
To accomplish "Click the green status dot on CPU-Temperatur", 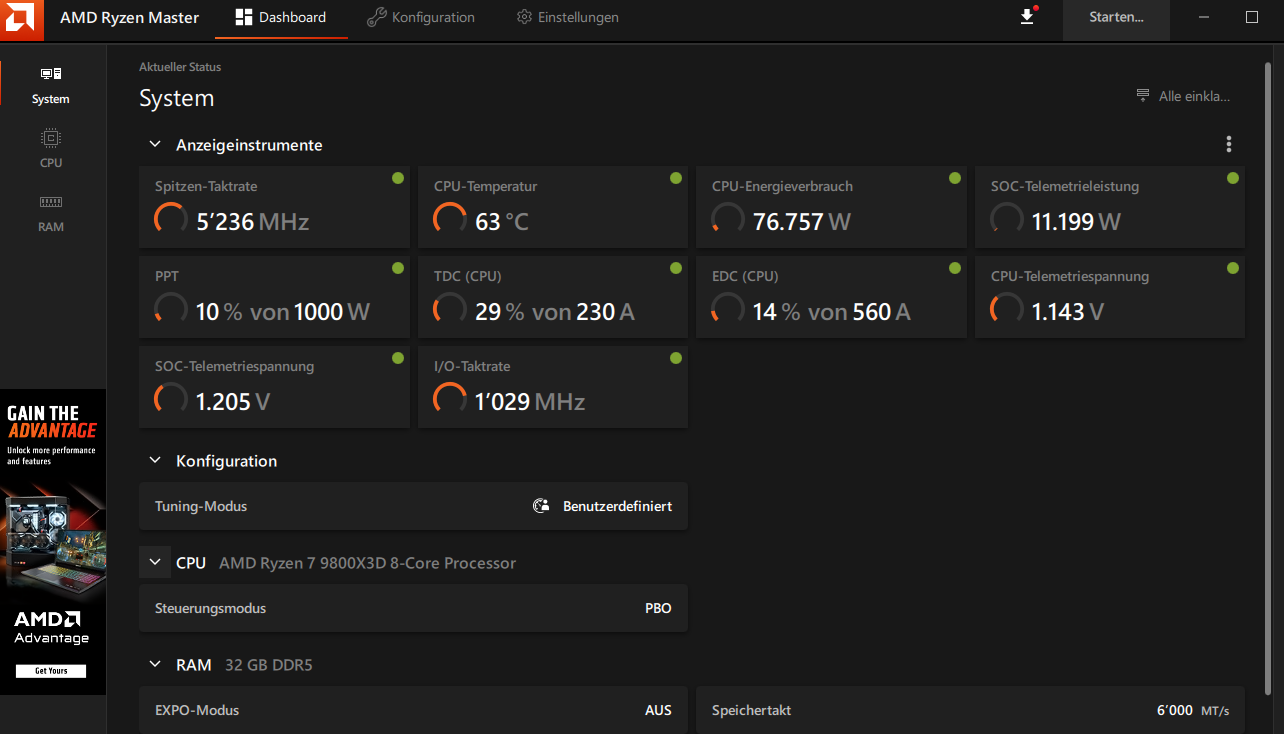I will (676, 178).
